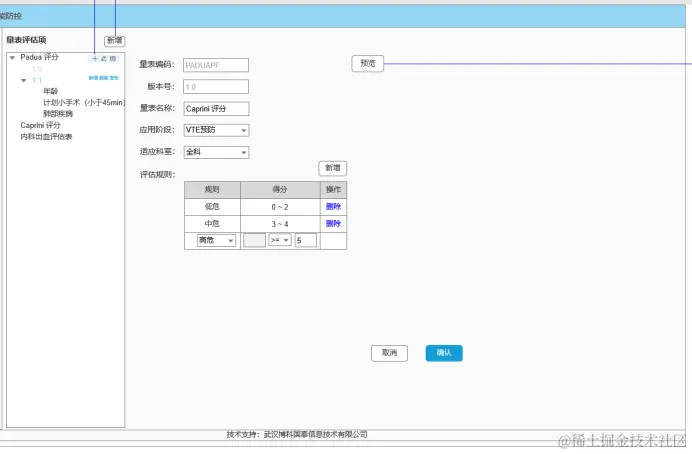Image resolution: width=692 pixels, height=454 pixels.
Task: Click 新增 button next to 量表评估项
Action: point(115,41)
